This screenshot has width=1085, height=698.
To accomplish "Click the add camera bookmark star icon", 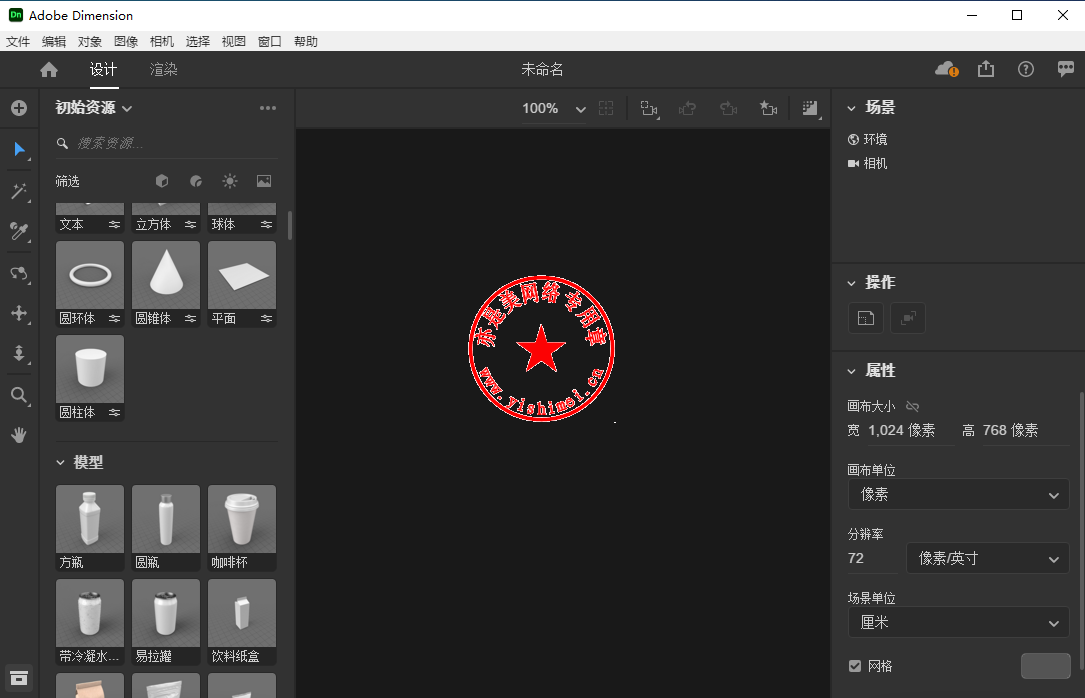I will tap(768, 109).
